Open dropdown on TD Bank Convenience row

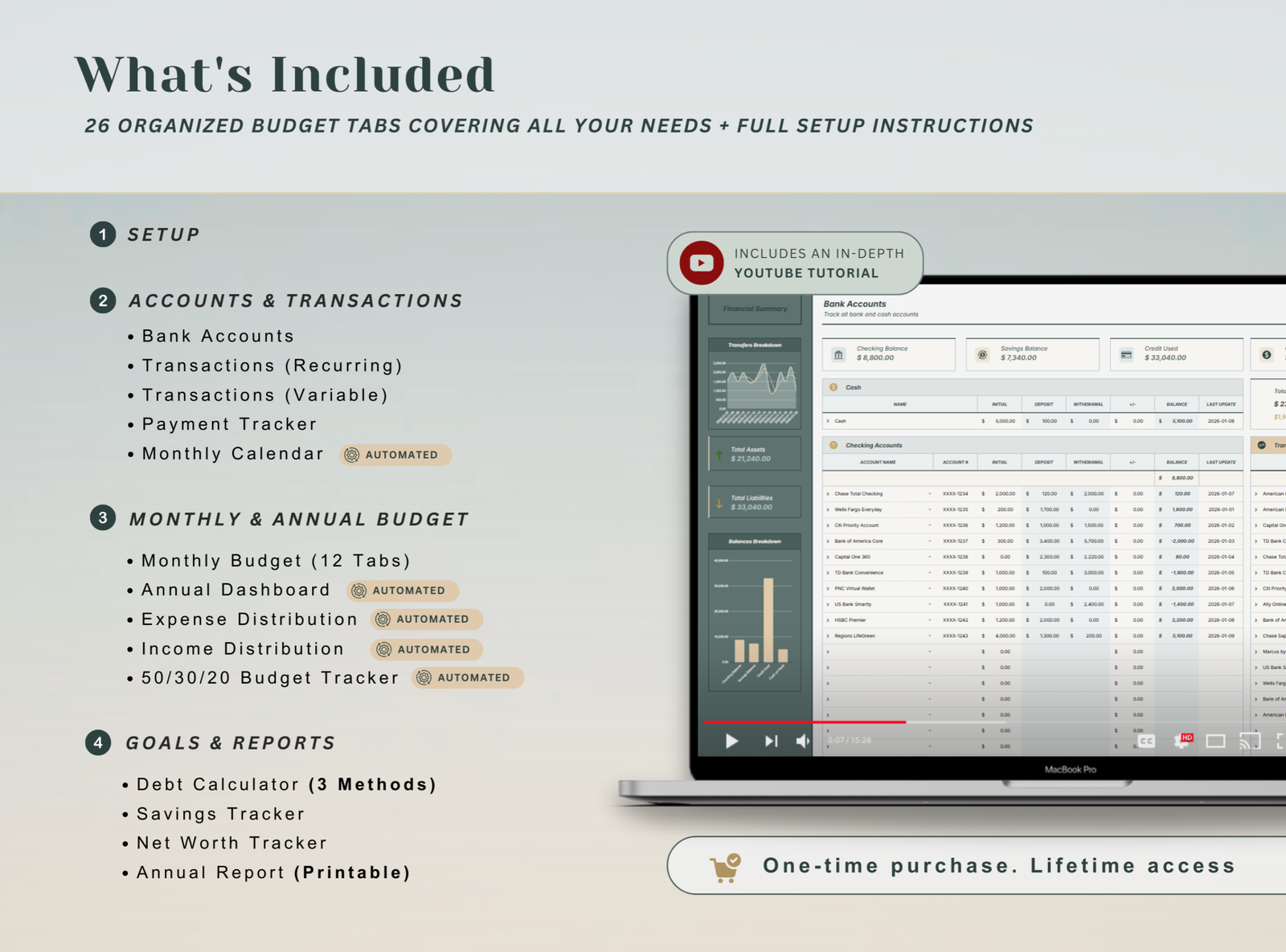coord(930,573)
